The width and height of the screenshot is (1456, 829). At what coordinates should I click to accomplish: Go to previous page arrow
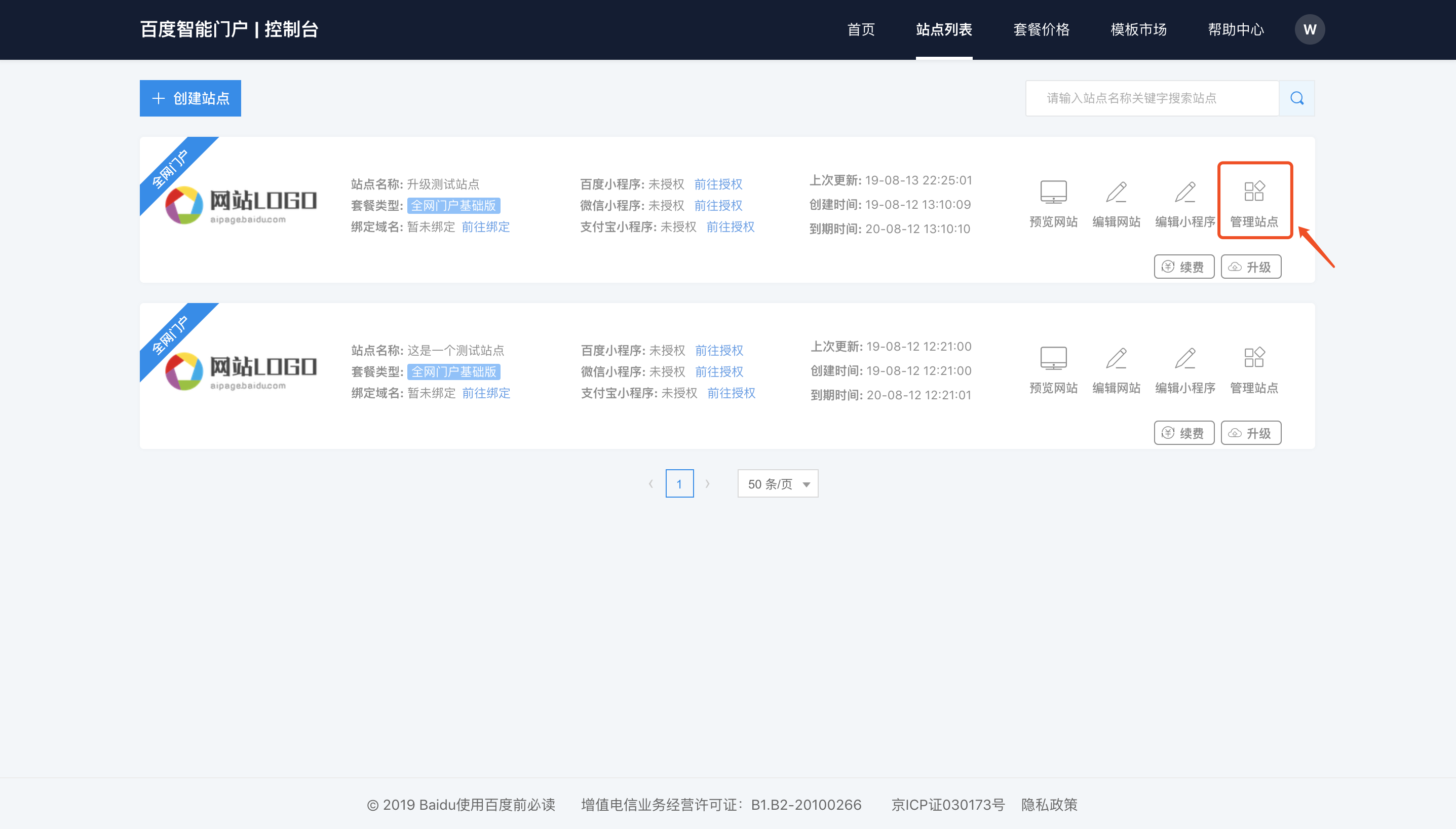(x=650, y=483)
